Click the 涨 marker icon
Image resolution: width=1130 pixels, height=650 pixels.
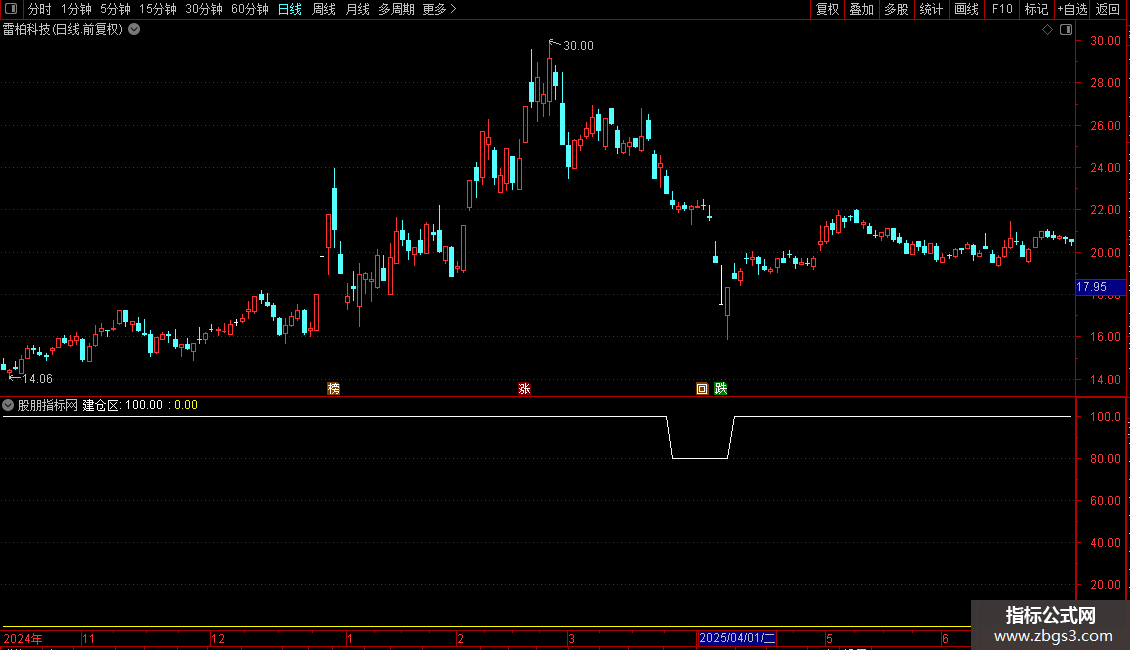pyautogui.click(x=524, y=389)
